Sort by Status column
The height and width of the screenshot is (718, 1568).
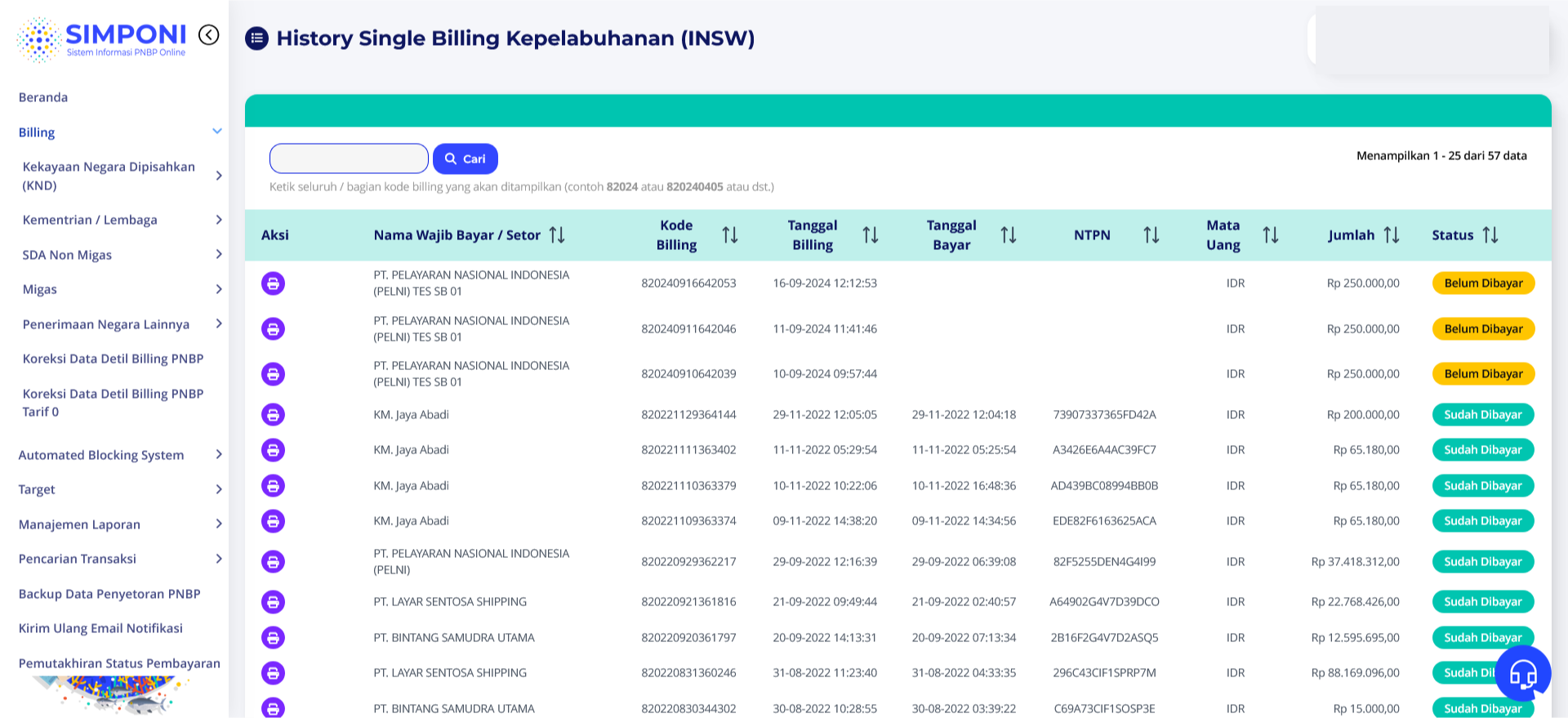(1490, 235)
